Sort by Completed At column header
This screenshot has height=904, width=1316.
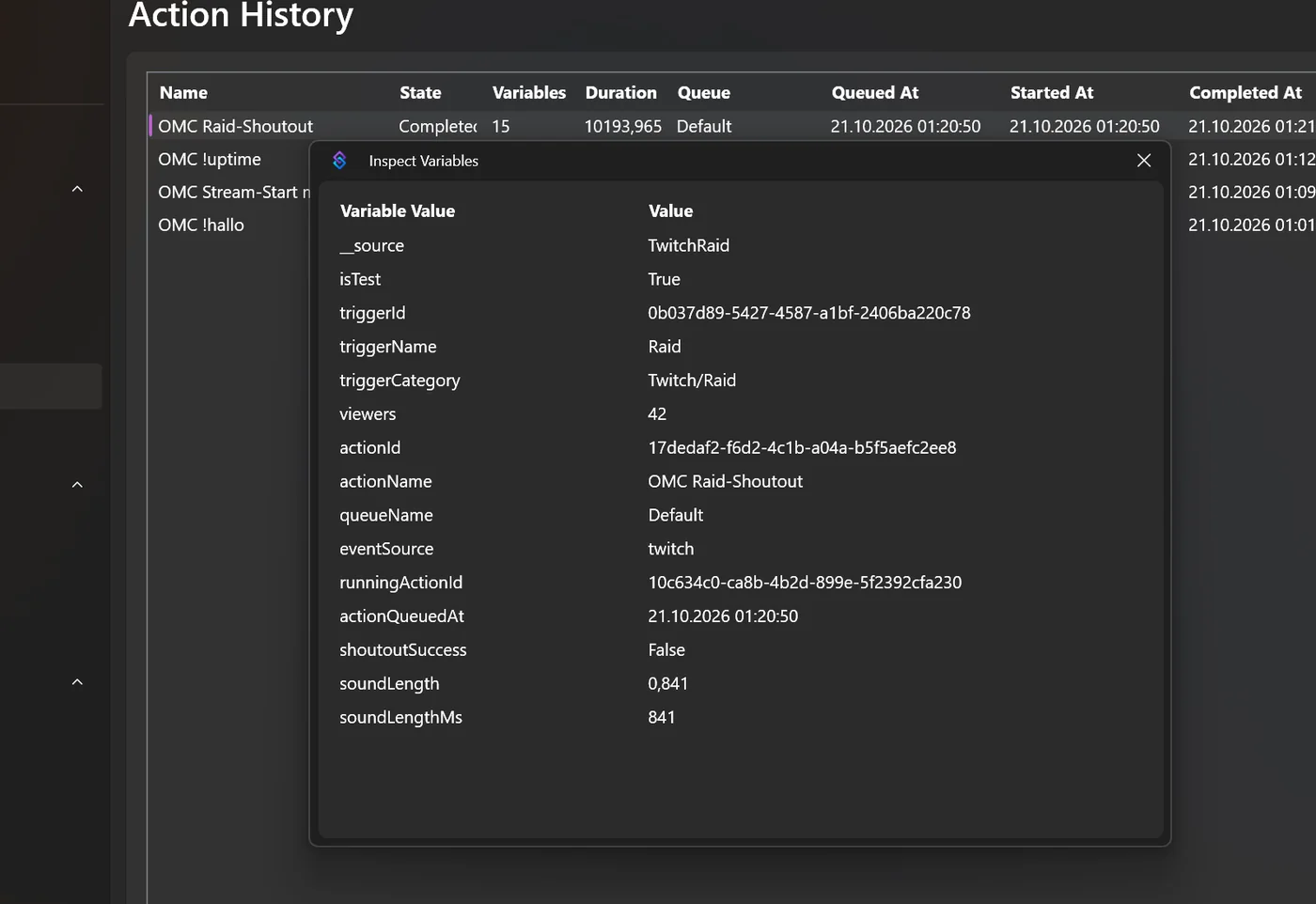pyautogui.click(x=1245, y=92)
